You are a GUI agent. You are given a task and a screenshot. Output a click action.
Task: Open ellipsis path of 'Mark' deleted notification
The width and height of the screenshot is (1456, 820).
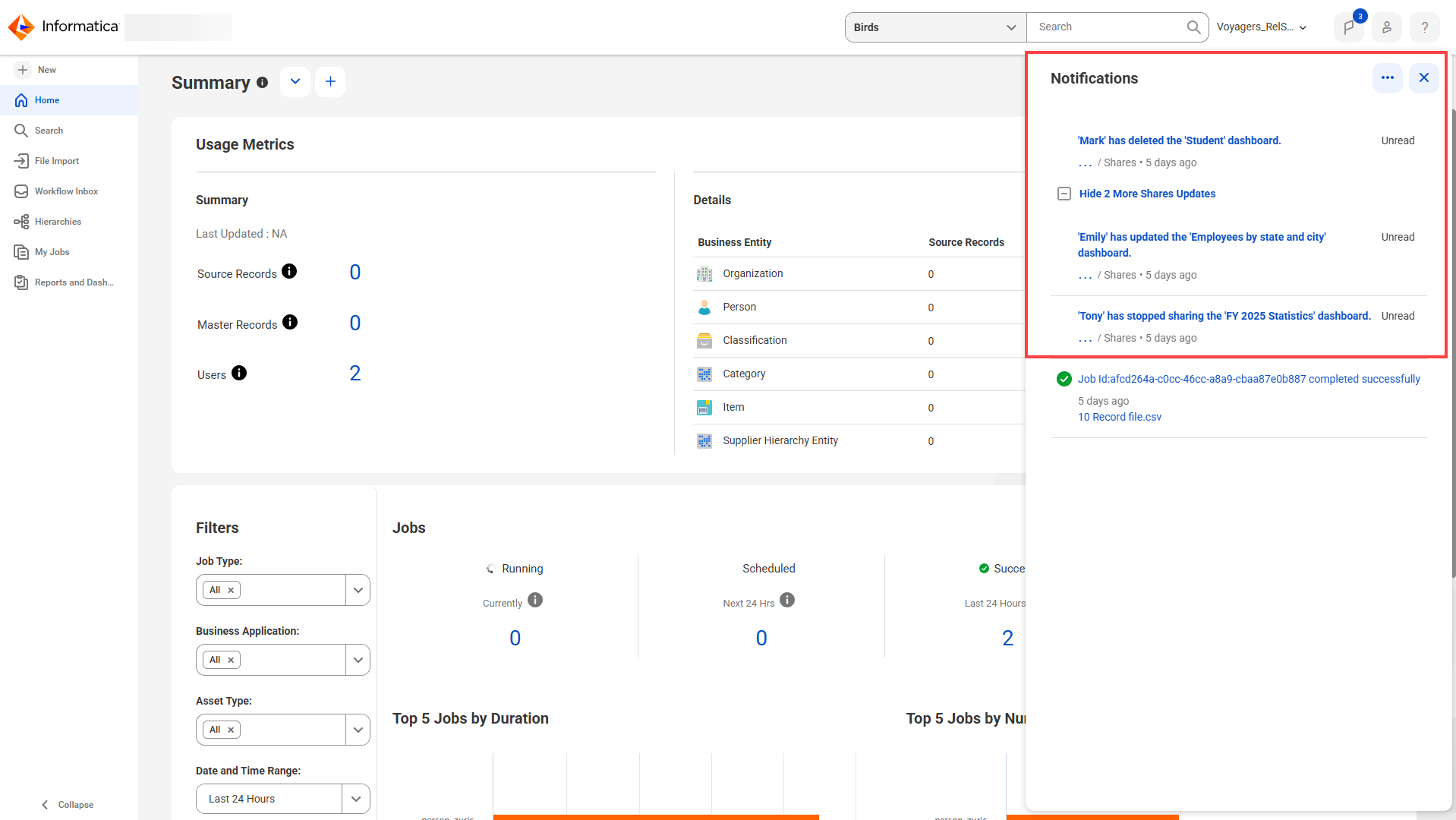click(x=1086, y=163)
